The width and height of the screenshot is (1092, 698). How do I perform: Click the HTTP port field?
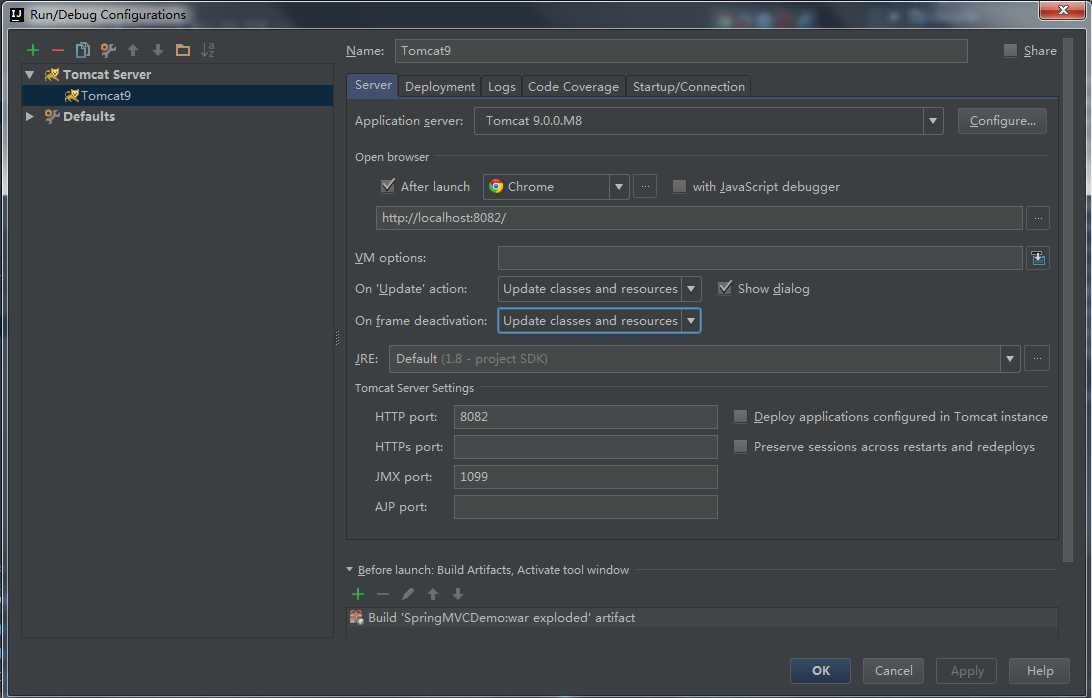586,417
